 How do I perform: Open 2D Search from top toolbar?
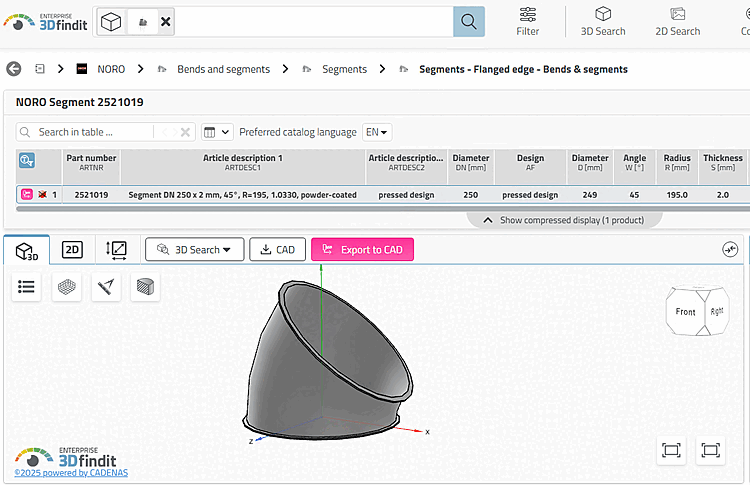click(x=677, y=22)
